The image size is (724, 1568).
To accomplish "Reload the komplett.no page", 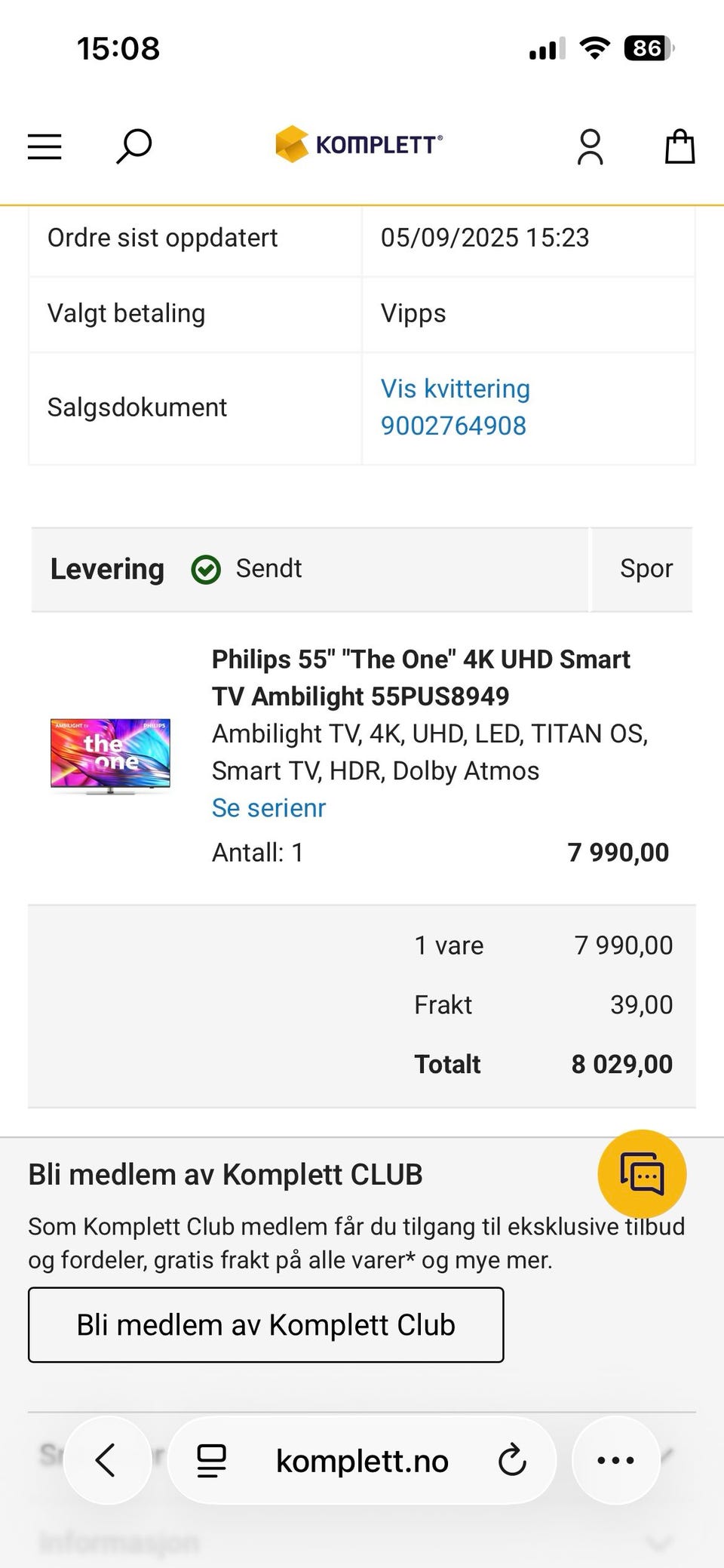I will pos(512,1460).
